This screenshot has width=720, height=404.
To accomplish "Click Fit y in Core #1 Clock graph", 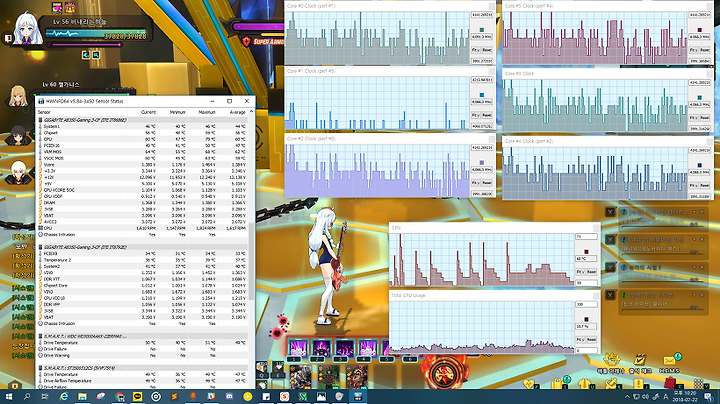I will click(476, 115).
